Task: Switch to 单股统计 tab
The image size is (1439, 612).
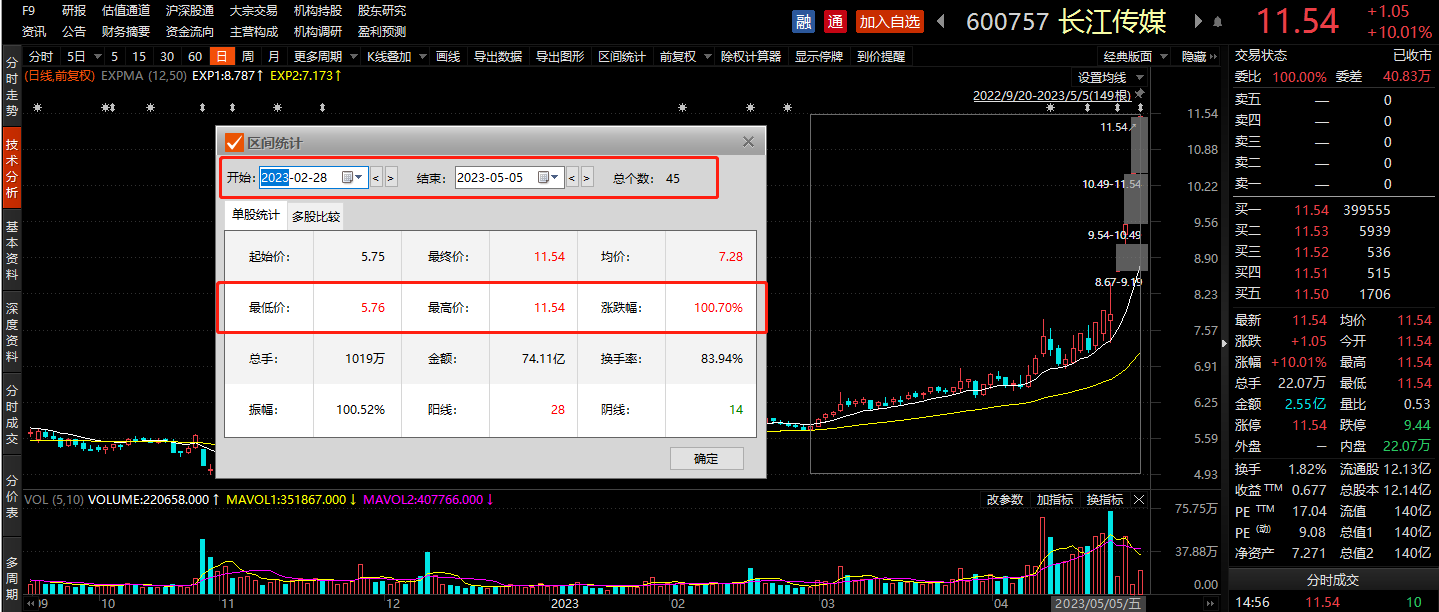Action: [256, 215]
